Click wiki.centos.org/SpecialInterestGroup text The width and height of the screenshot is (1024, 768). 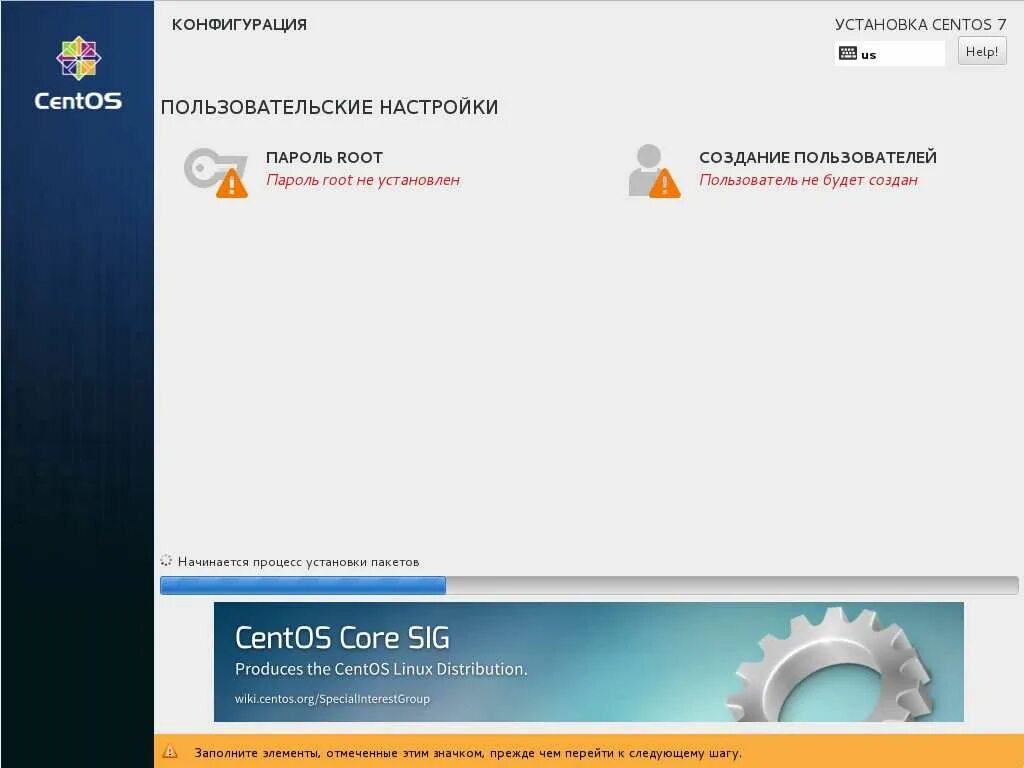pos(332,699)
